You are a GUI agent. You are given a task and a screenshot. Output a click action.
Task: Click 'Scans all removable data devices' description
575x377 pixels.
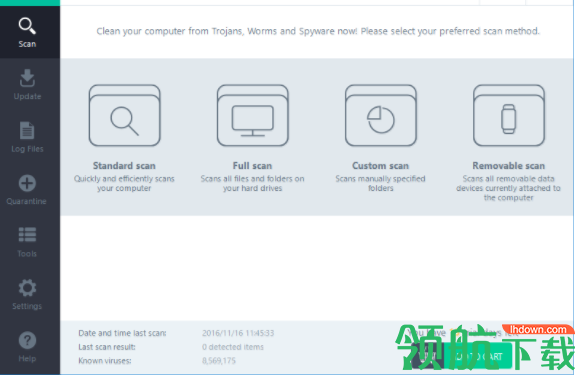pos(508,188)
